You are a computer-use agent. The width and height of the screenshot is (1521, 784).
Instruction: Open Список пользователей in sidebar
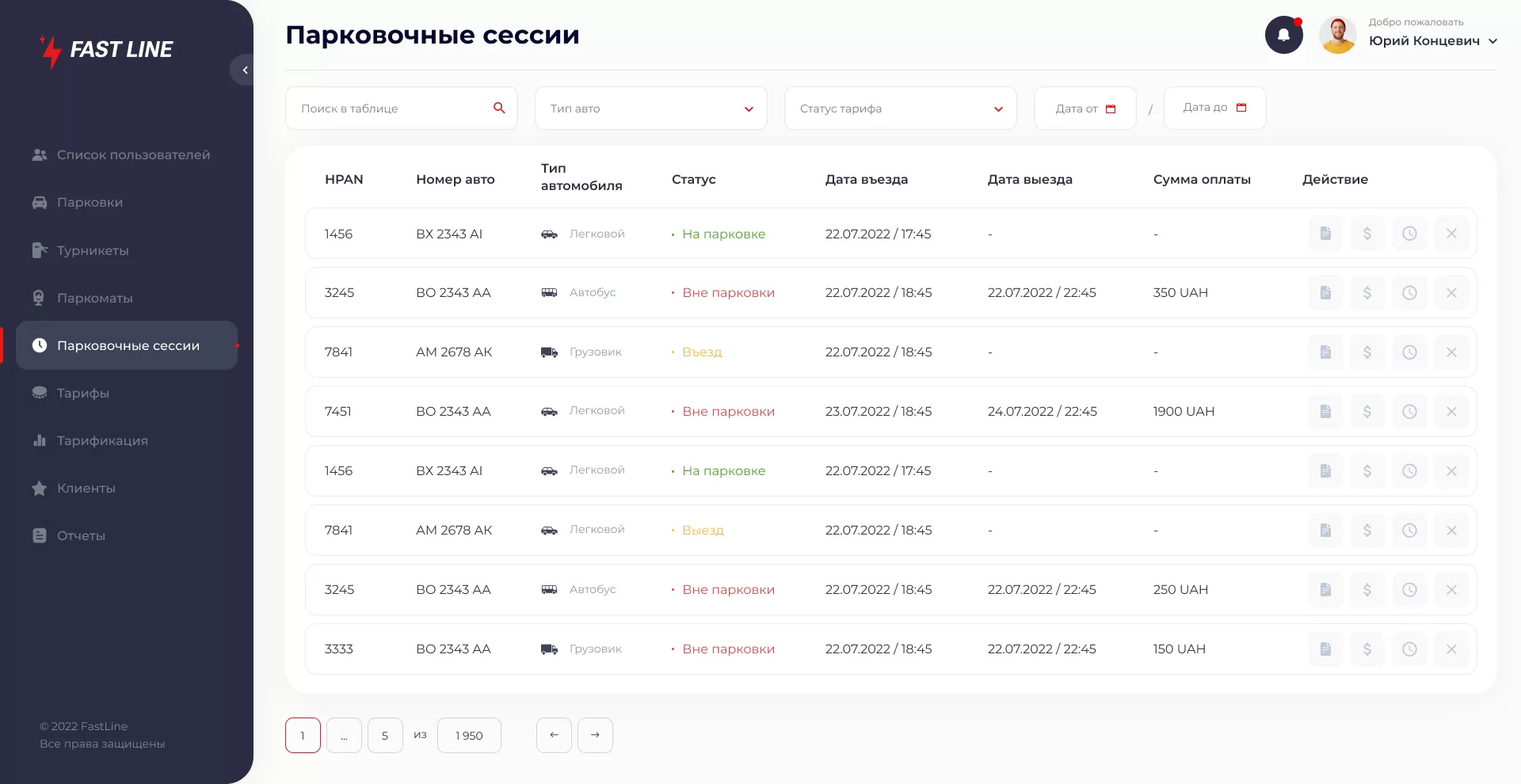point(133,155)
